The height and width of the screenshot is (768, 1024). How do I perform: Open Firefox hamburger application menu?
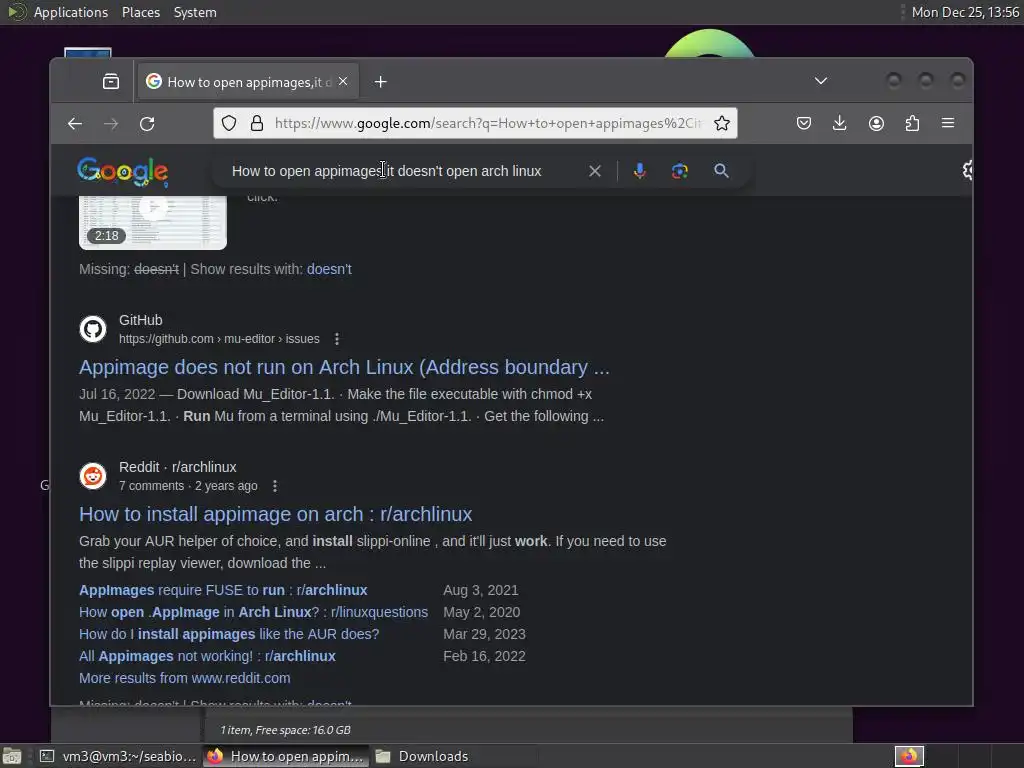pos(948,123)
